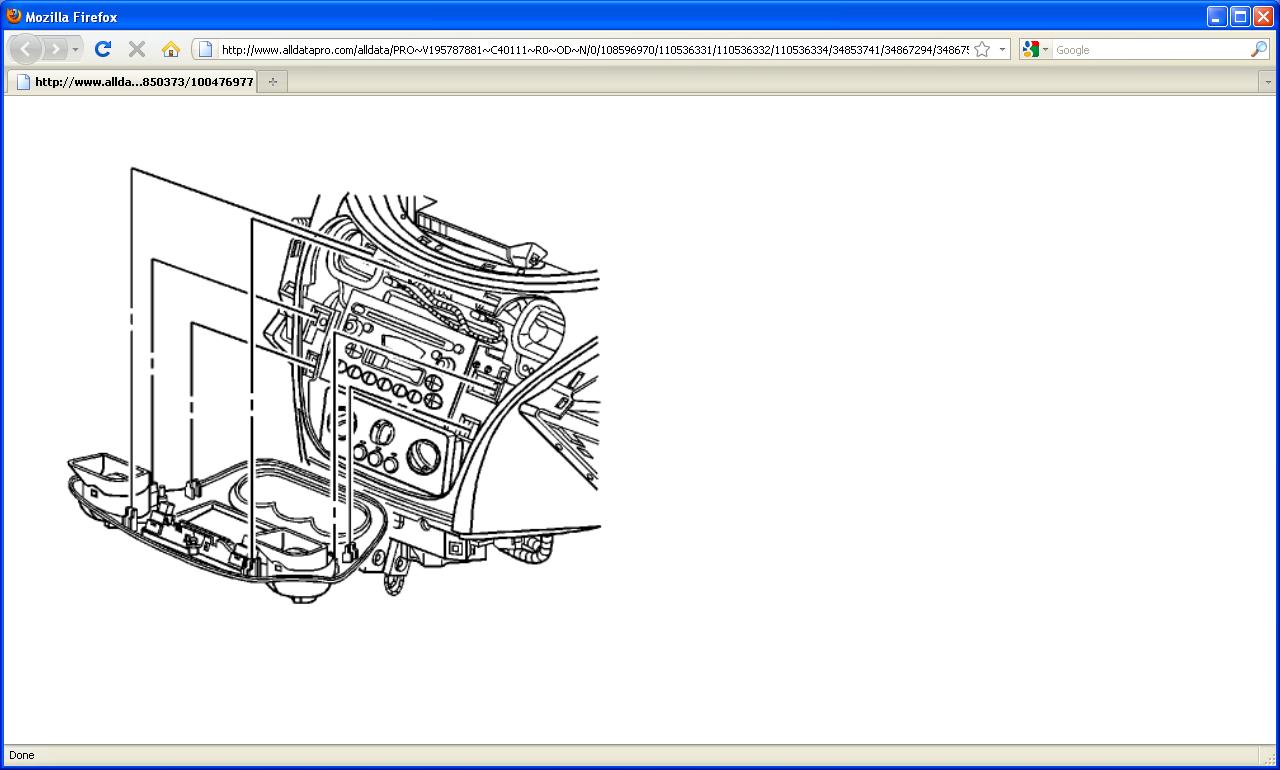Focus the alldatapro URL address field
The height and width of the screenshot is (770, 1280).
pos(594,49)
